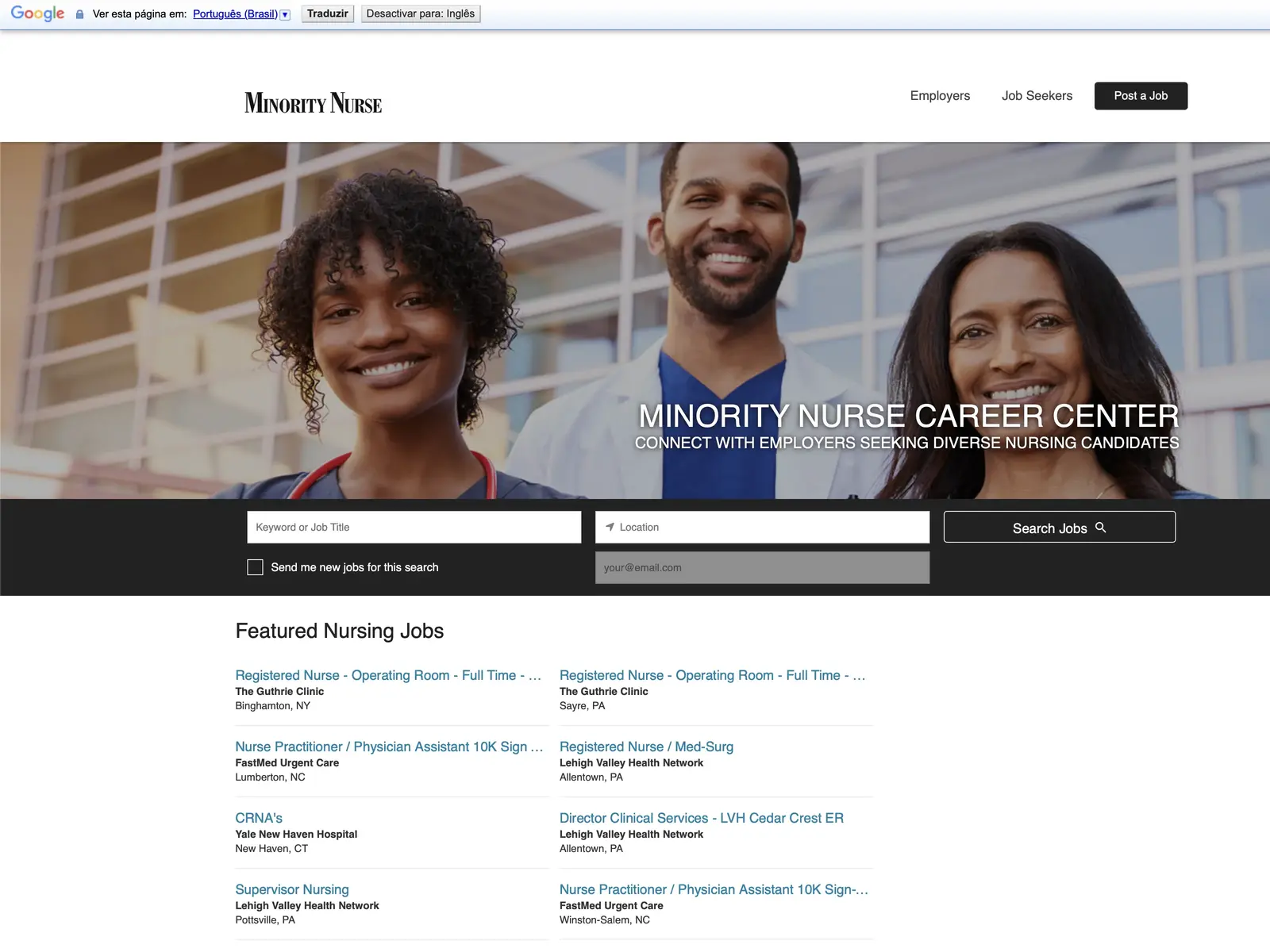Click the location arrow icon in Location field
1270x952 pixels.
610,527
